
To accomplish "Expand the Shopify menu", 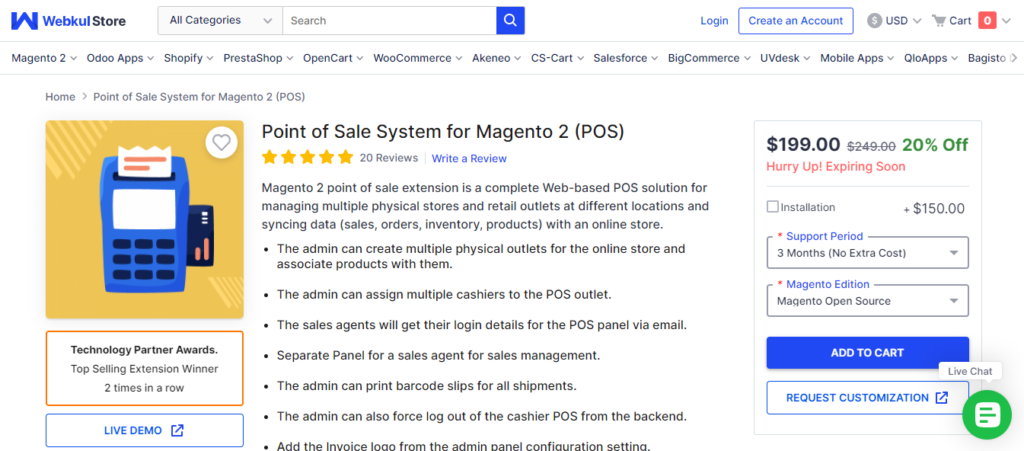I will (x=189, y=58).
